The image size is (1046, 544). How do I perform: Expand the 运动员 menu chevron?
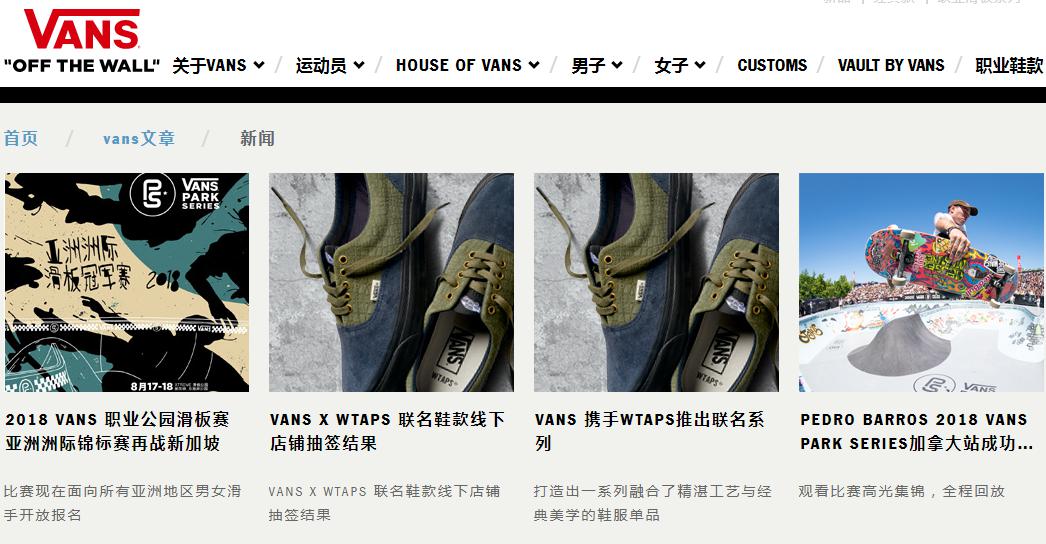(x=358, y=65)
